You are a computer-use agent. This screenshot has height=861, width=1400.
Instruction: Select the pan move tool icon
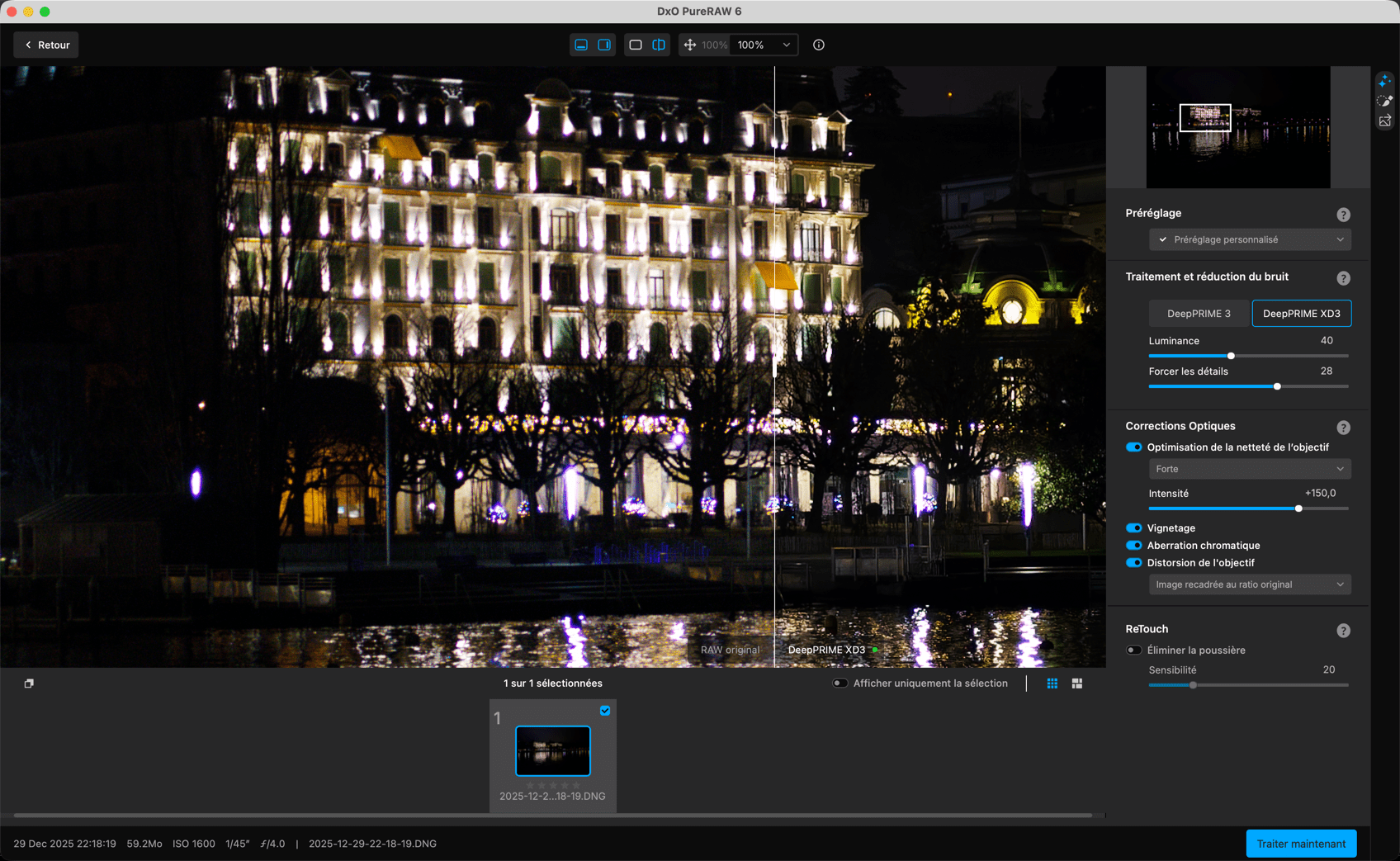point(690,45)
